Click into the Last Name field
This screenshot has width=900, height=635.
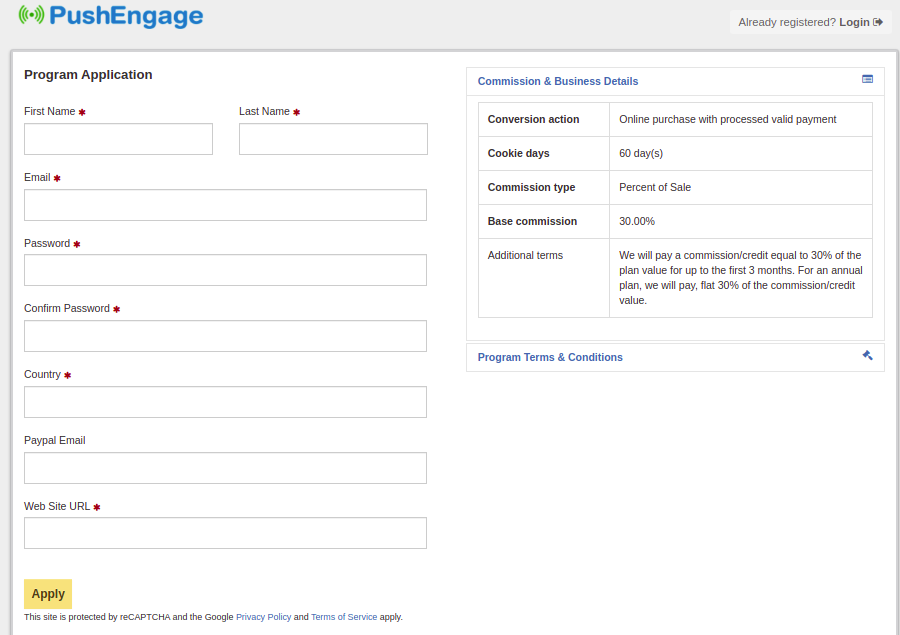pyautogui.click(x=333, y=139)
